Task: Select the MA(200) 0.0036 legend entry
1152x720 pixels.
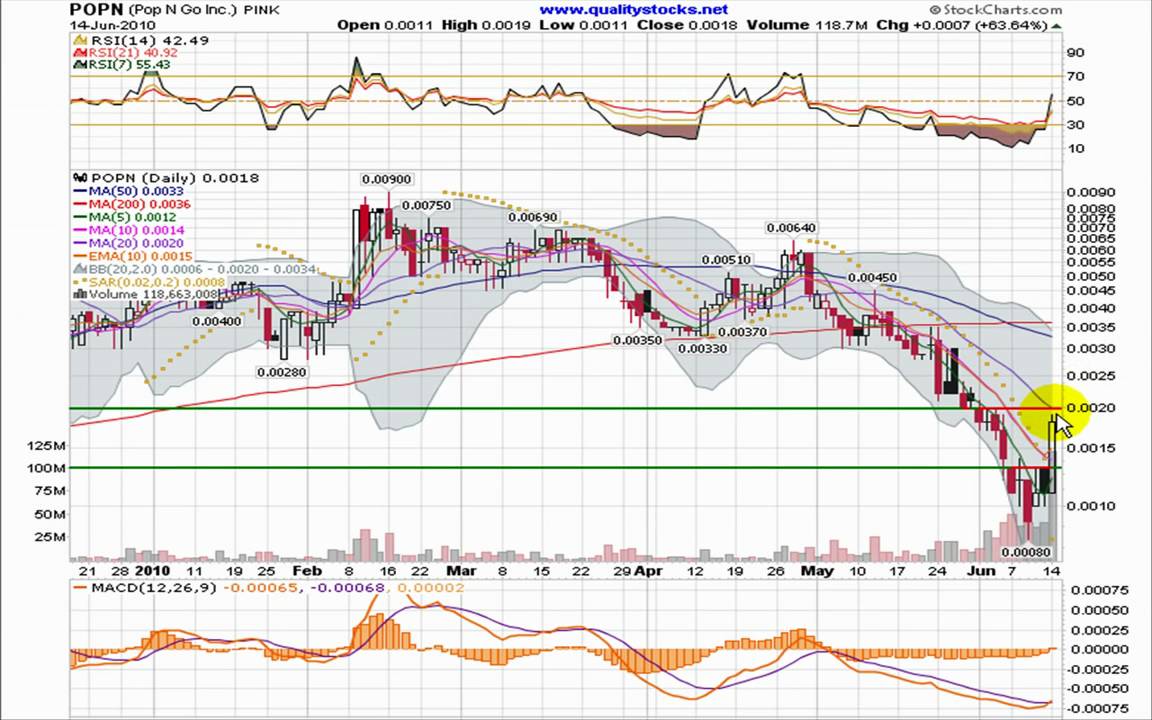Action: (132, 204)
